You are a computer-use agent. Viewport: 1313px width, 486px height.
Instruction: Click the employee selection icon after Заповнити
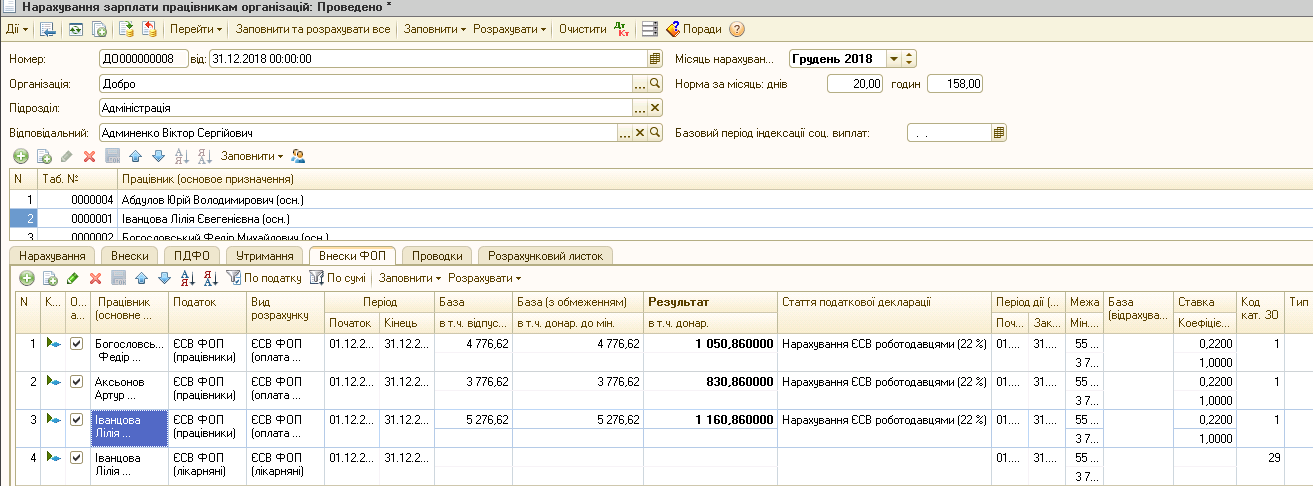point(298,156)
